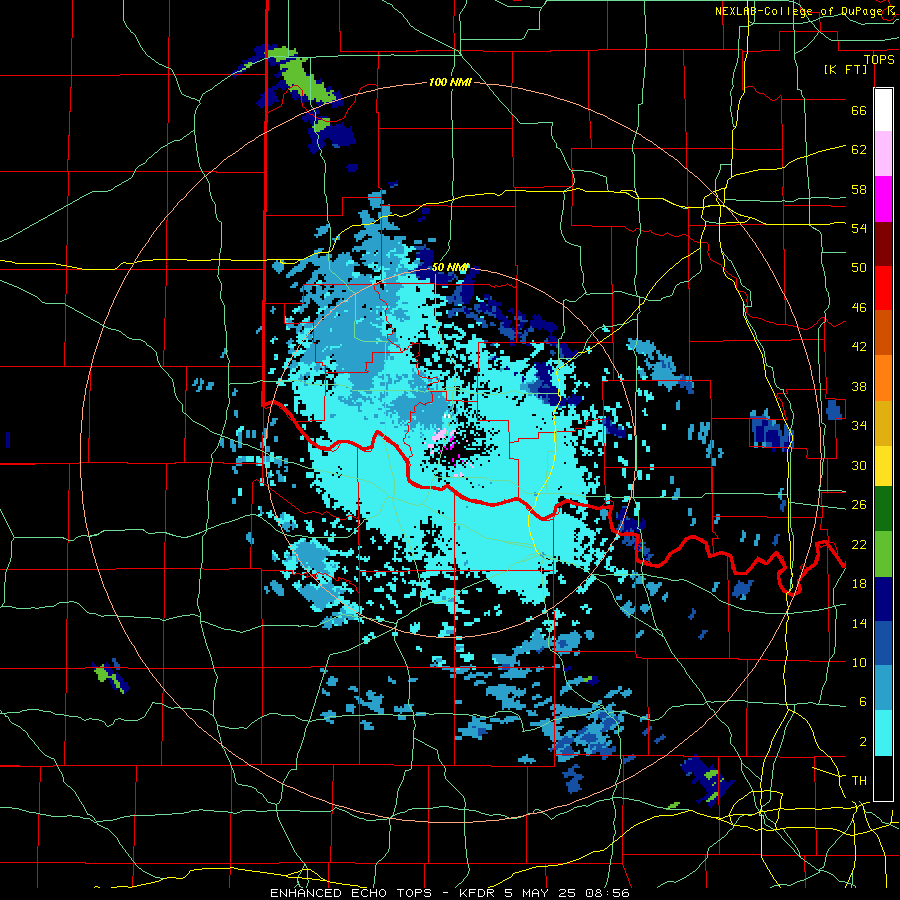900x900 pixels.
Task: Click the dark green 30 kft swatch
Action: [x=883, y=509]
